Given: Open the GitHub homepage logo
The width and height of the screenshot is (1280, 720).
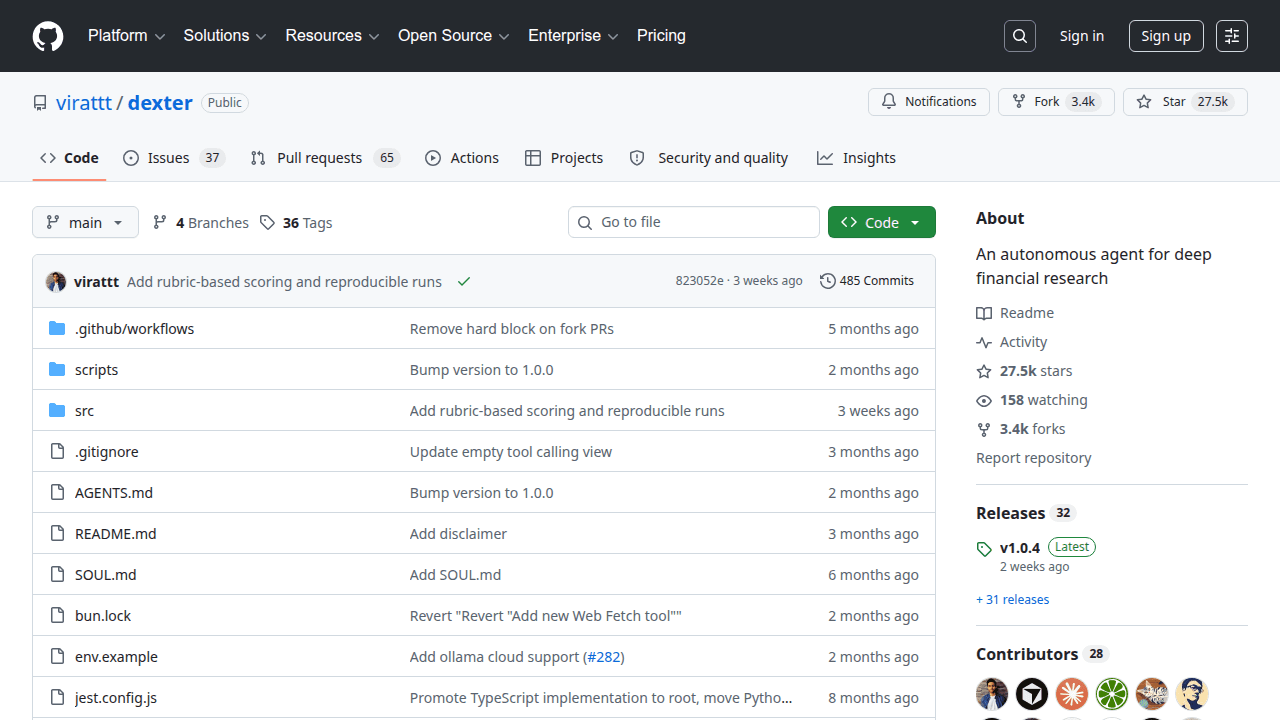Looking at the screenshot, I should [48, 36].
